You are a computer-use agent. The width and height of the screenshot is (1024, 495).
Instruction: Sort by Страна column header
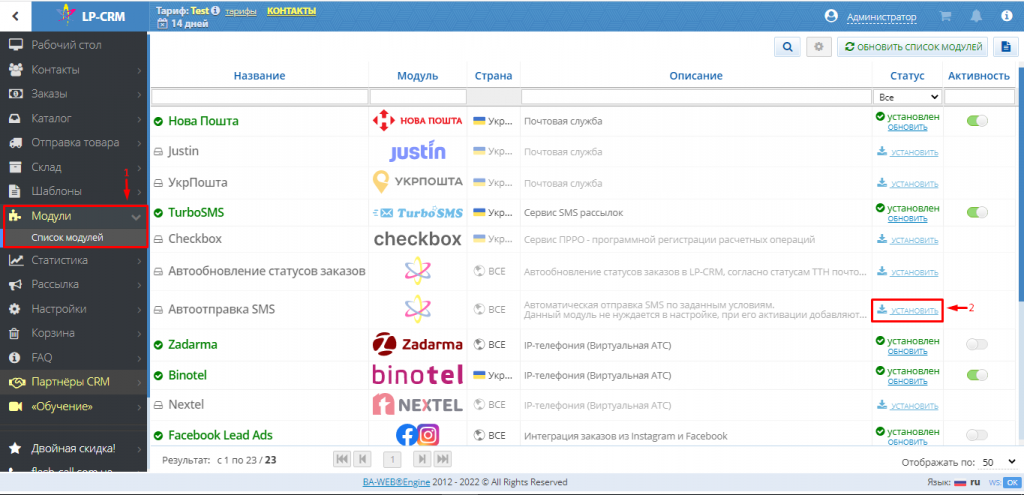493,76
